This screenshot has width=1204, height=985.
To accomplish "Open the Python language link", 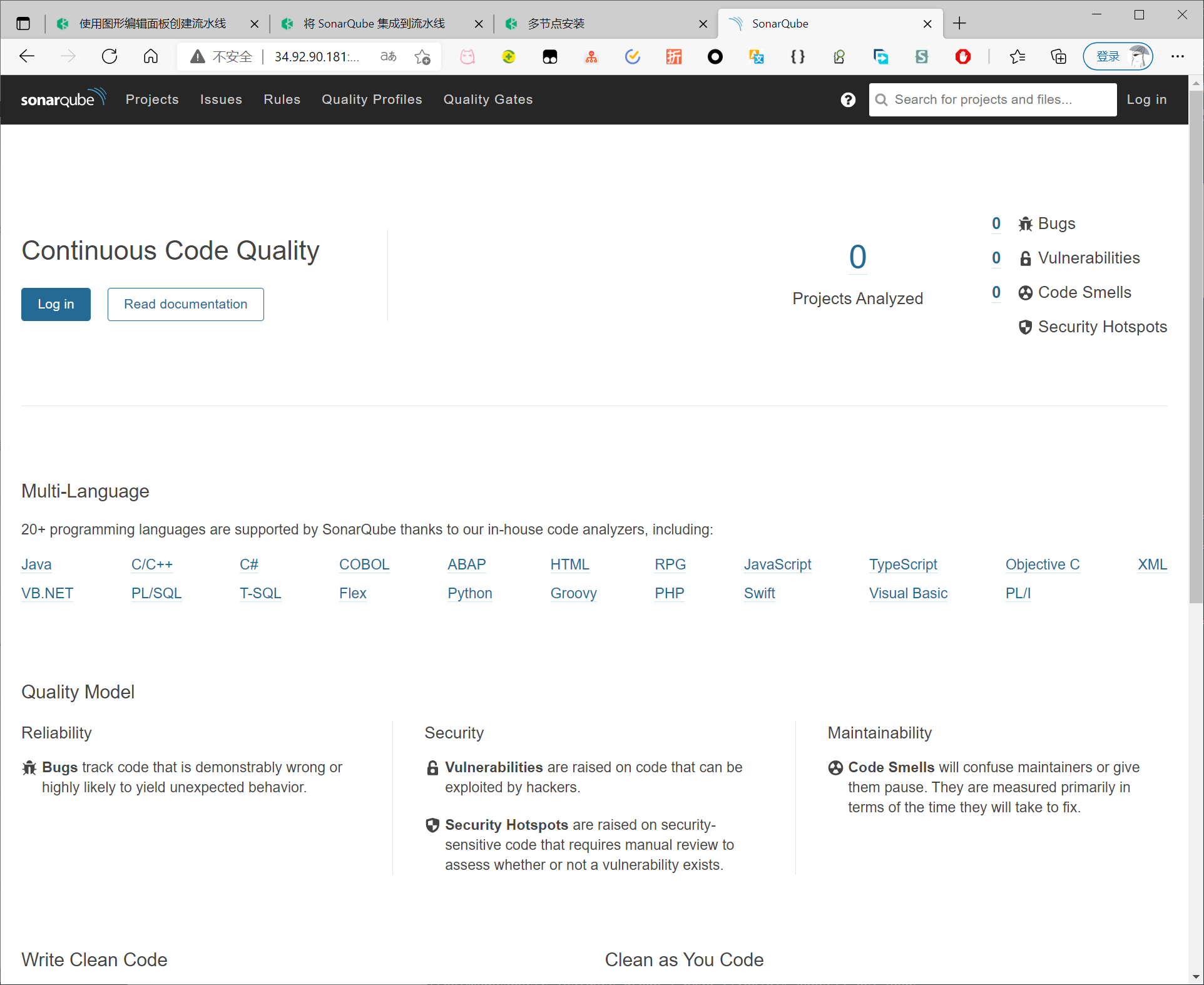I will [469, 593].
